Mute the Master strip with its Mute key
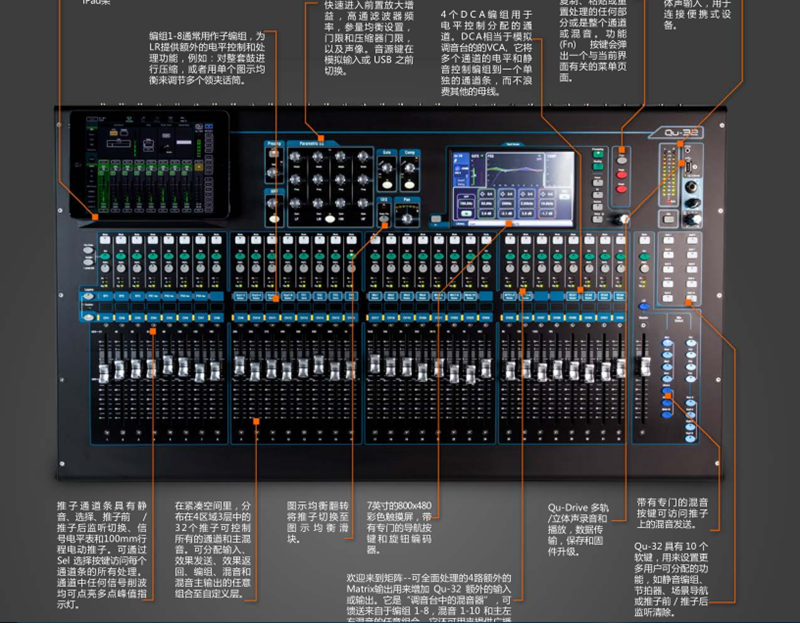 point(644,240)
